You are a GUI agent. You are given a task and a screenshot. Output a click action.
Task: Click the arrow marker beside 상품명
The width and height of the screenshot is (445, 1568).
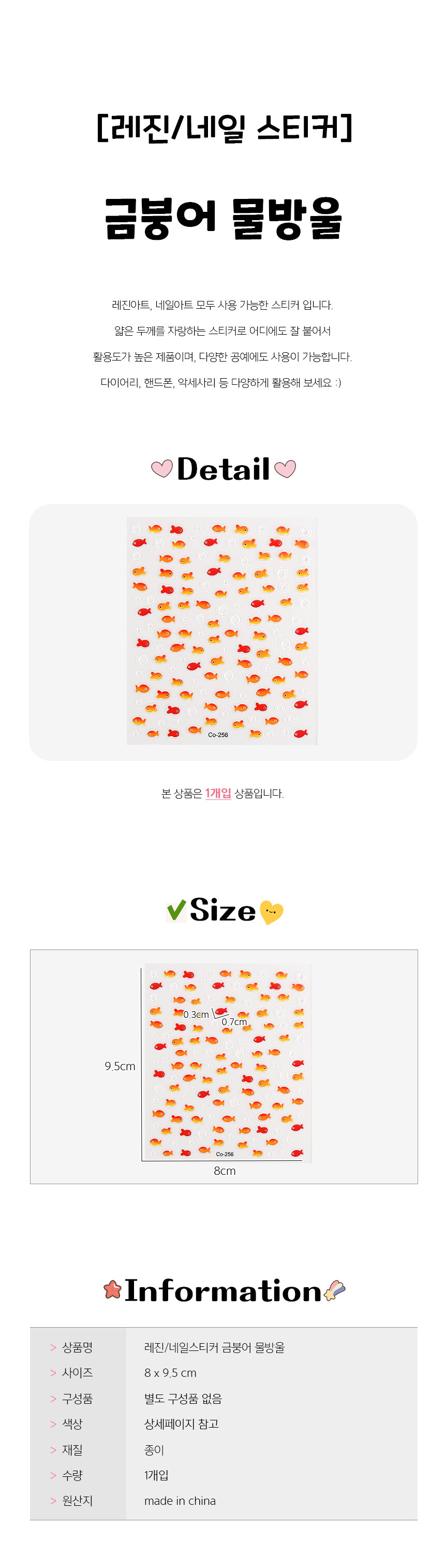pyautogui.click(x=53, y=1348)
